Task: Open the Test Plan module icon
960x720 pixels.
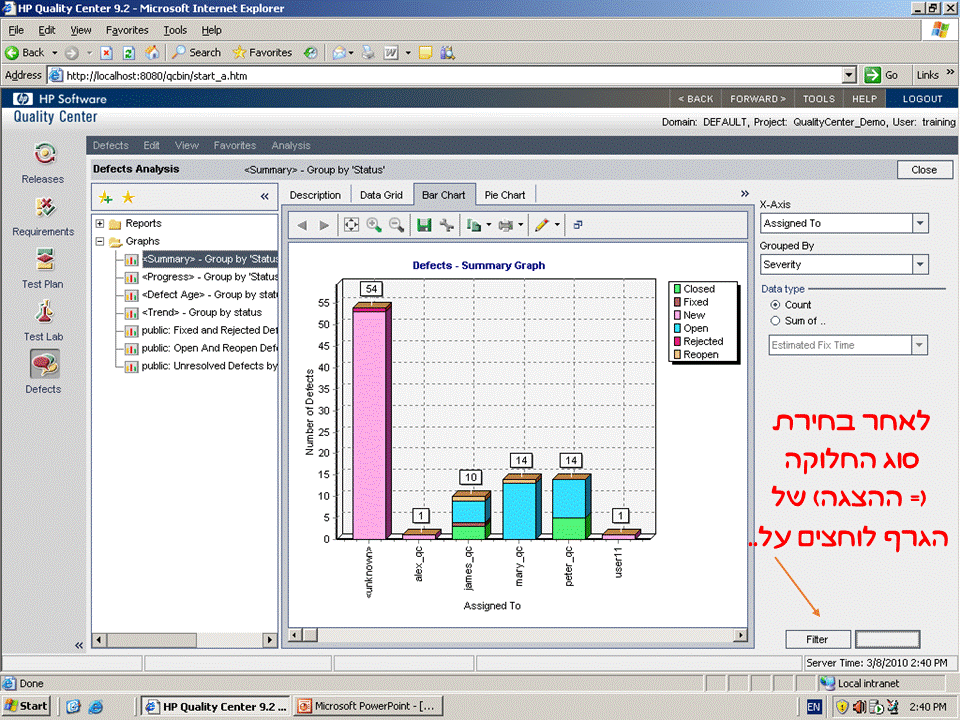Action: 45,260
